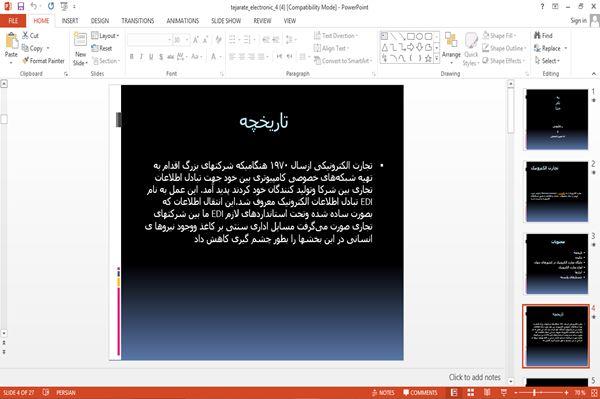The image size is (600, 399).
Task: Click the Increase Font Size icon
Action: tap(196, 40)
